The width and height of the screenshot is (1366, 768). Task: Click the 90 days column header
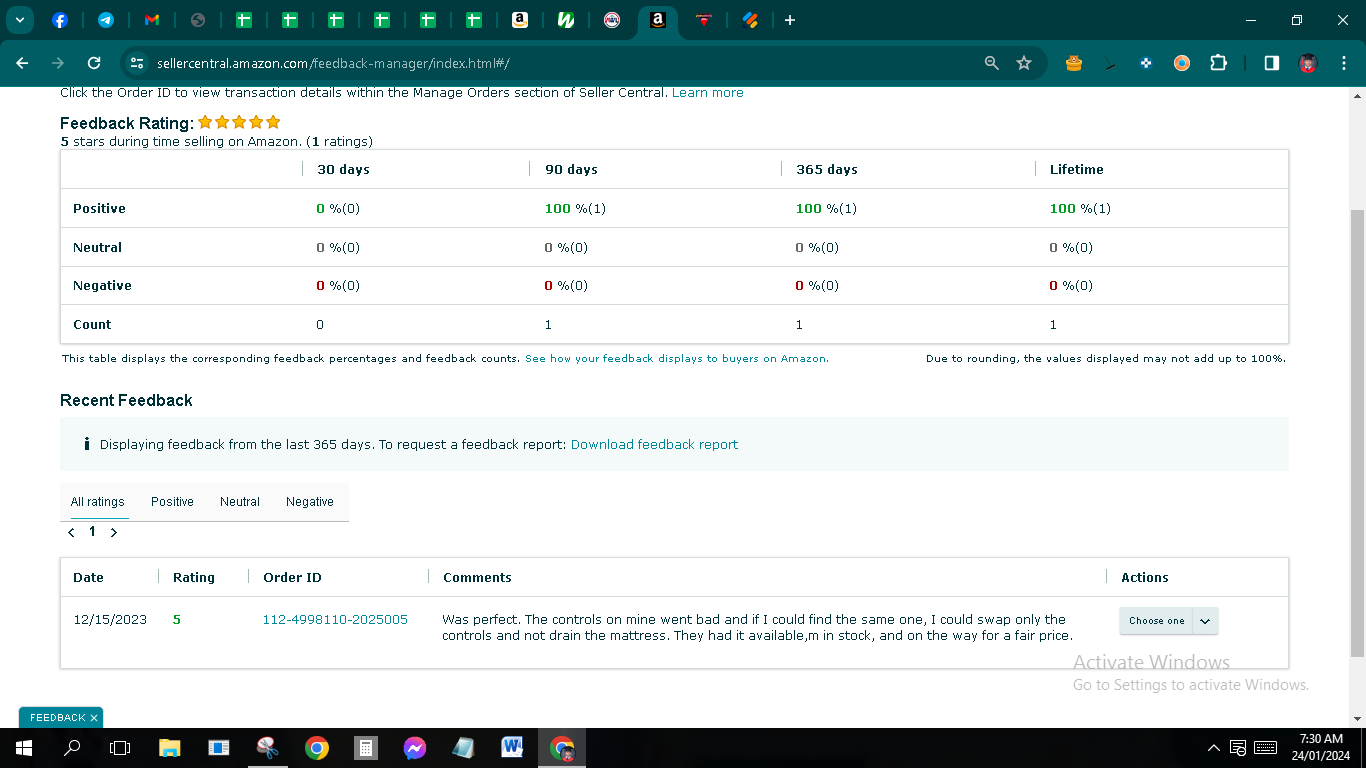(x=571, y=169)
